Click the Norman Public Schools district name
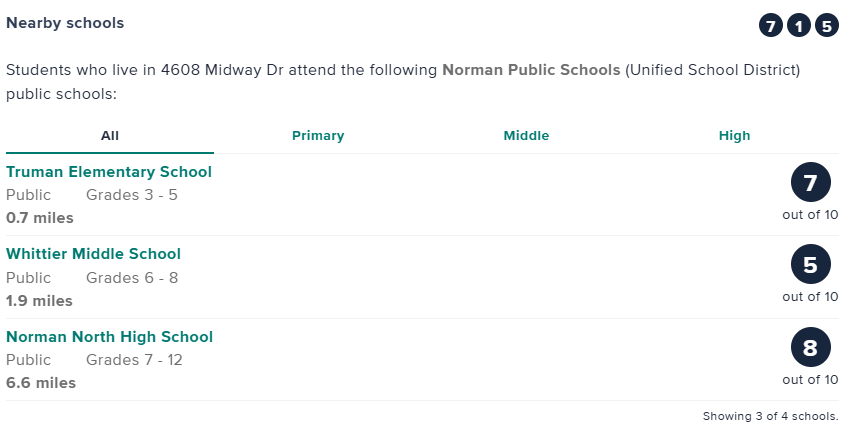This screenshot has height=424, width=845. [x=531, y=72]
